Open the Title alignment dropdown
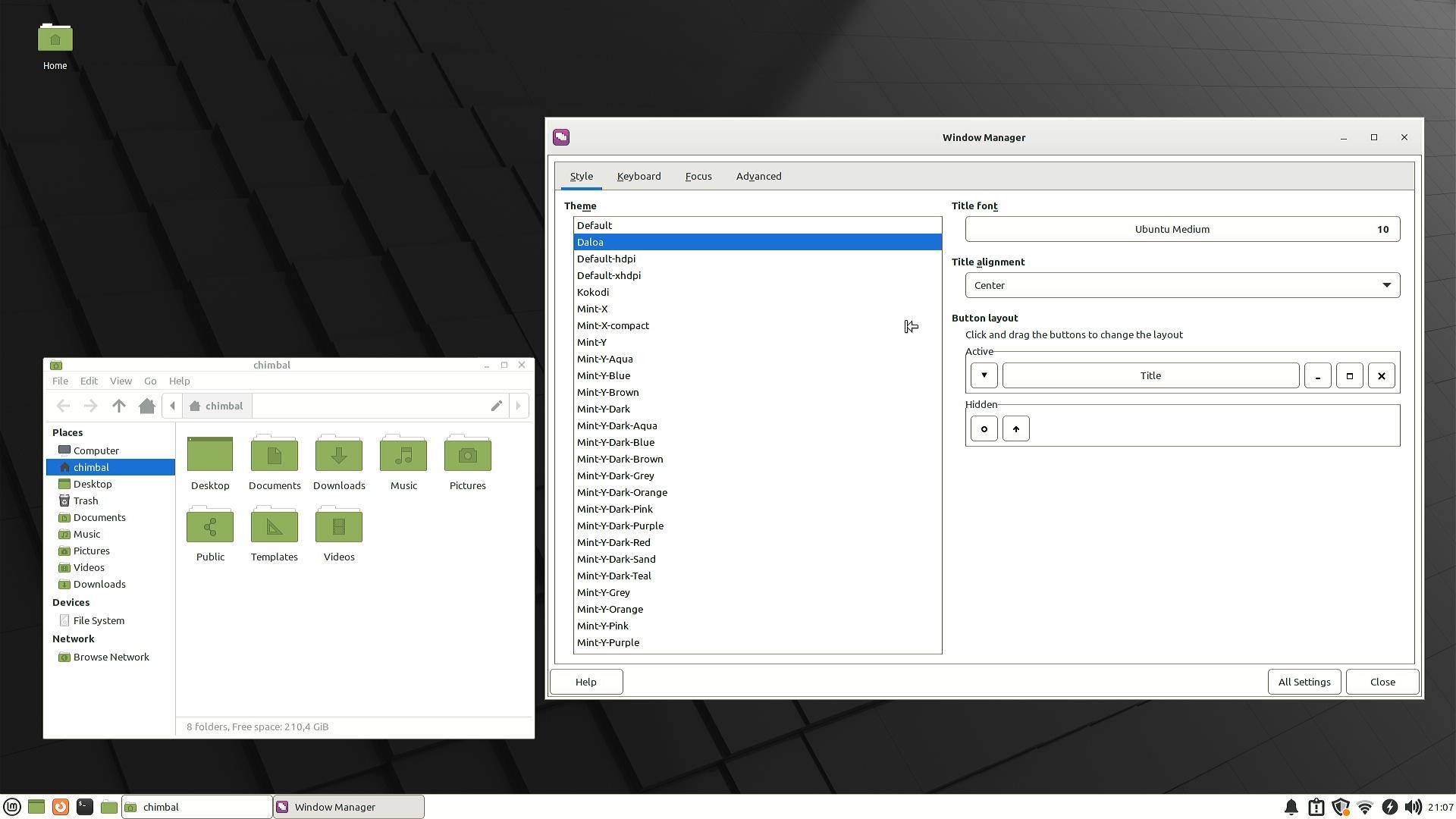This screenshot has width=1456, height=819. [x=1182, y=285]
